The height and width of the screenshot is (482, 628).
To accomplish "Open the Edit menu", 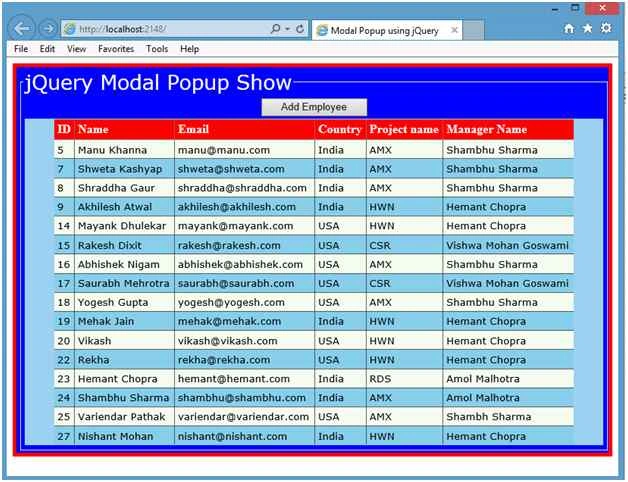I will click(x=47, y=49).
